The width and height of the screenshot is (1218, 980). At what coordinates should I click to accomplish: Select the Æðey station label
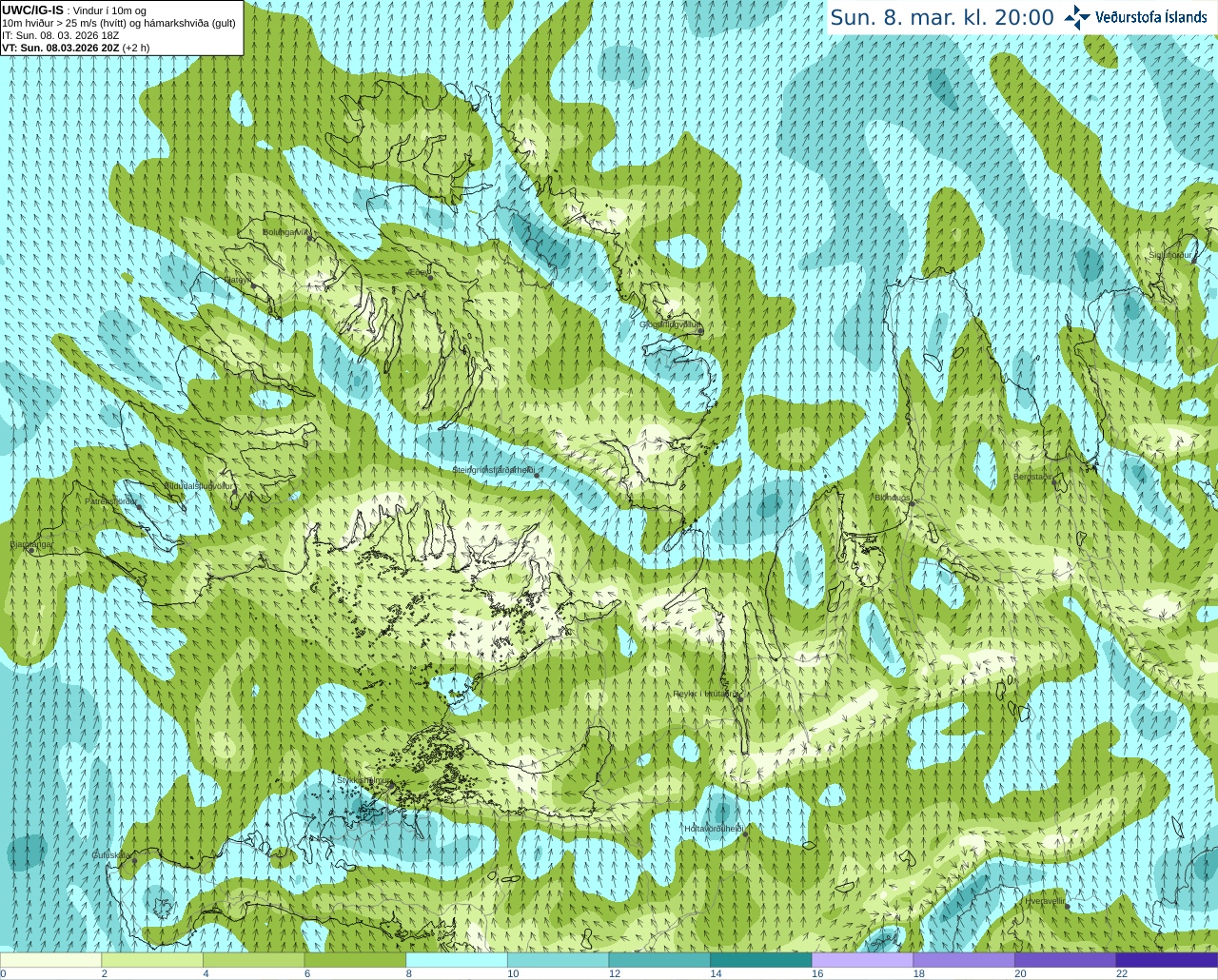pyautogui.click(x=418, y=272)
